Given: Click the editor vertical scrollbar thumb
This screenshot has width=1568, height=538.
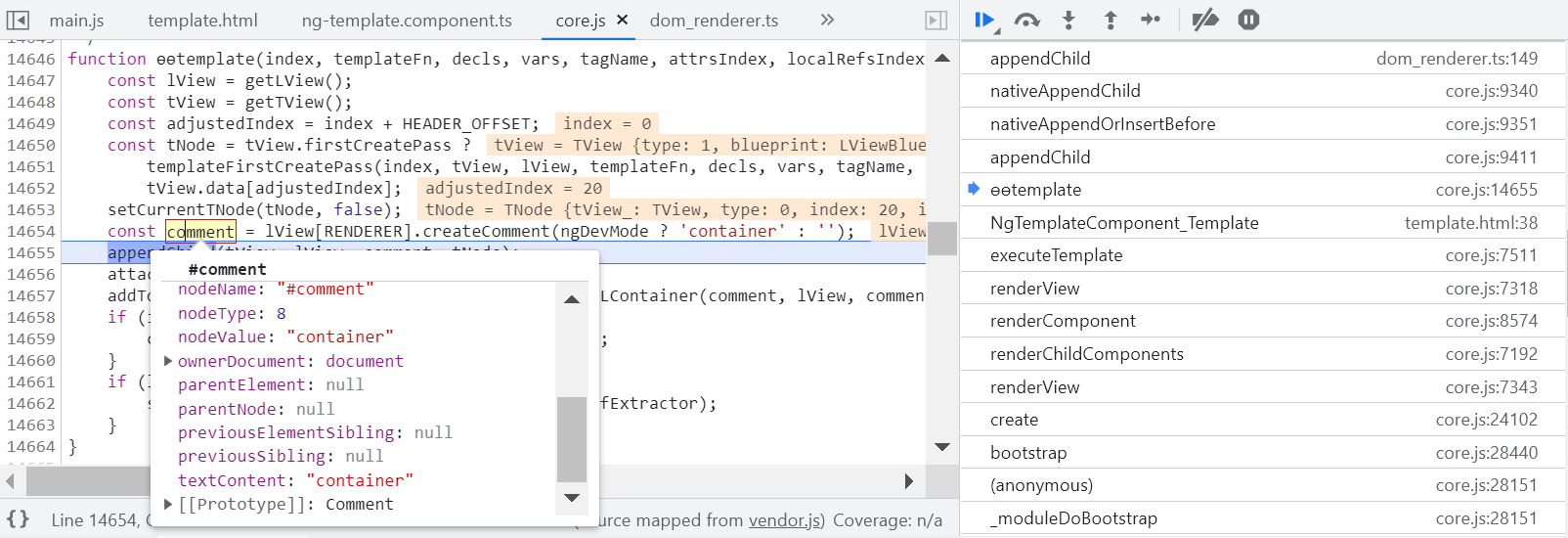Looking at the screenshot, I should (942, 239).
